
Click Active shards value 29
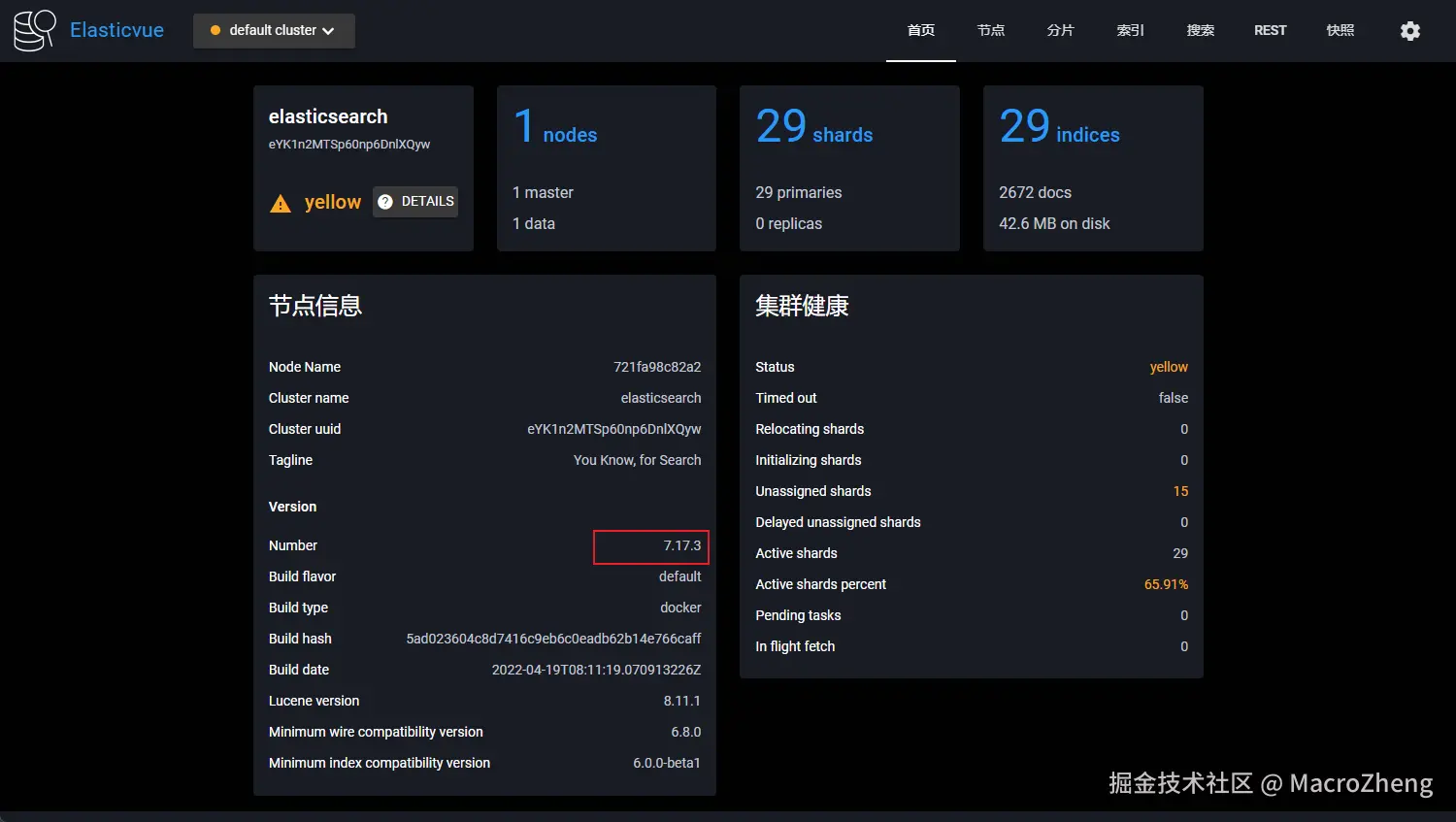point(1180,553)
